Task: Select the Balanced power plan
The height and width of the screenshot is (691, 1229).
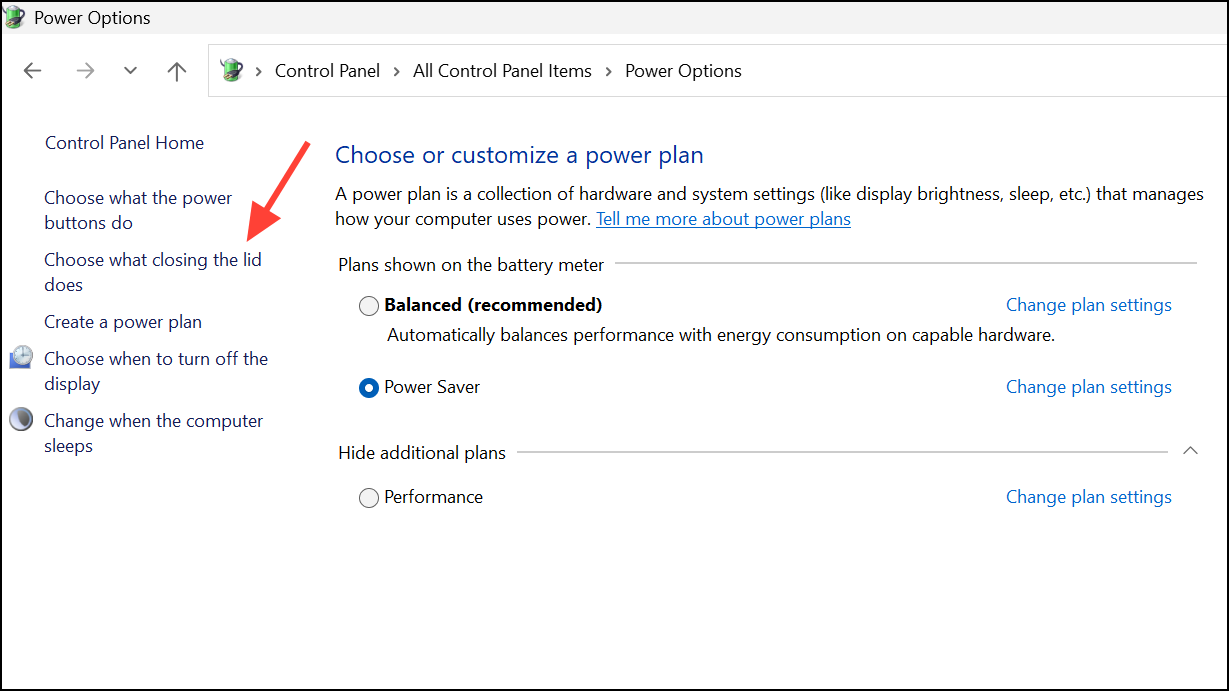Action: point(368,305)
